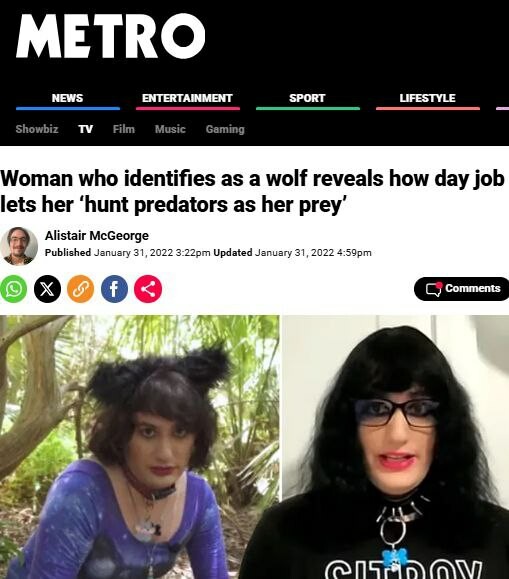Image resolution: width=509 pixels, height=579 pixels.
Task: Share article on X icon
Action: click(x=47, y=289)
